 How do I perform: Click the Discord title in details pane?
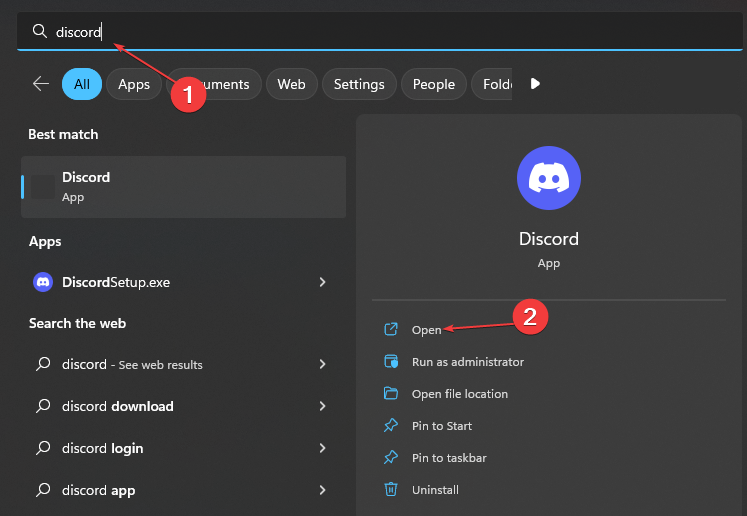tap(549, 239)
